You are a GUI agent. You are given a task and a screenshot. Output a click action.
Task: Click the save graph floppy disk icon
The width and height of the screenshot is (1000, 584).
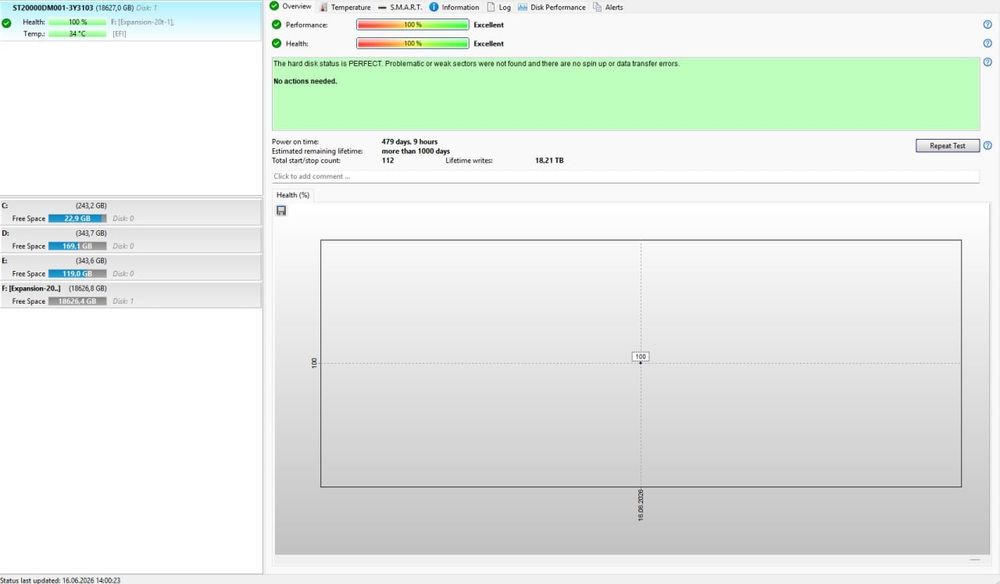281,210
